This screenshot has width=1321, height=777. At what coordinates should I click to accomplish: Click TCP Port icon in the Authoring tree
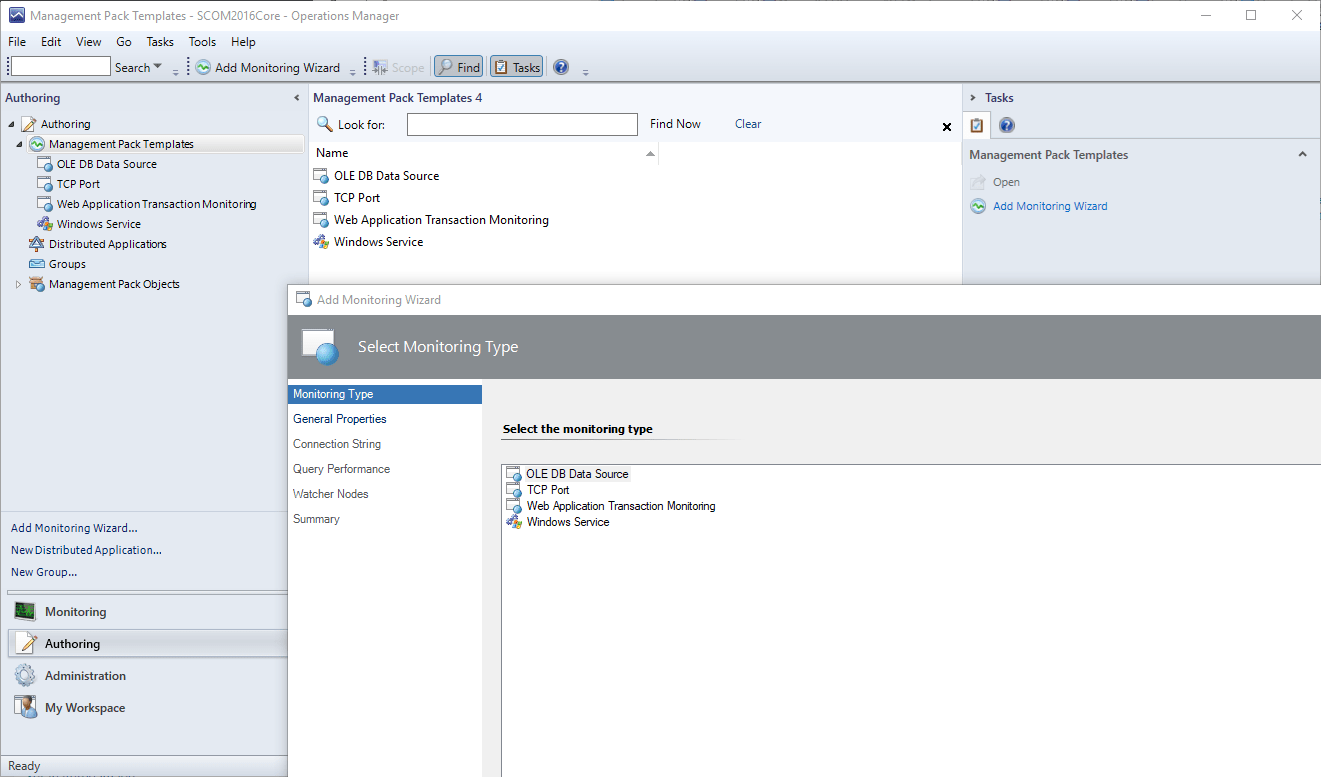45,184
